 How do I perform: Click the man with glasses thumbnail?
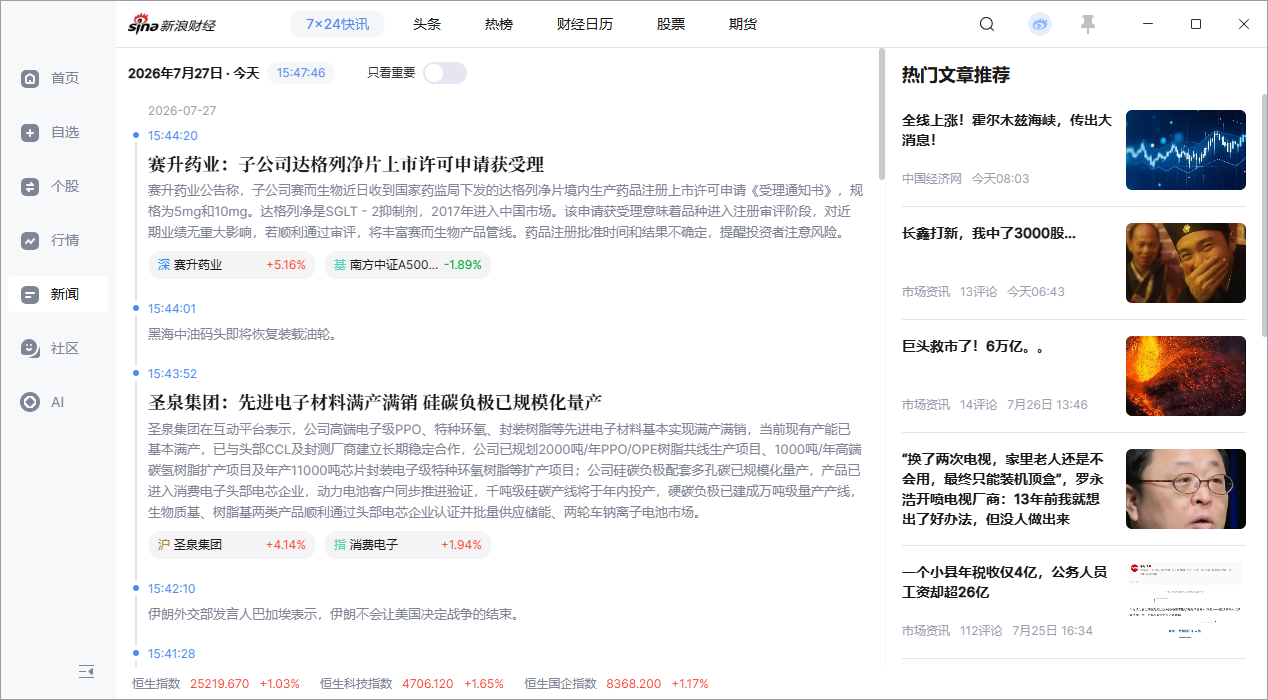point(1186,489)
